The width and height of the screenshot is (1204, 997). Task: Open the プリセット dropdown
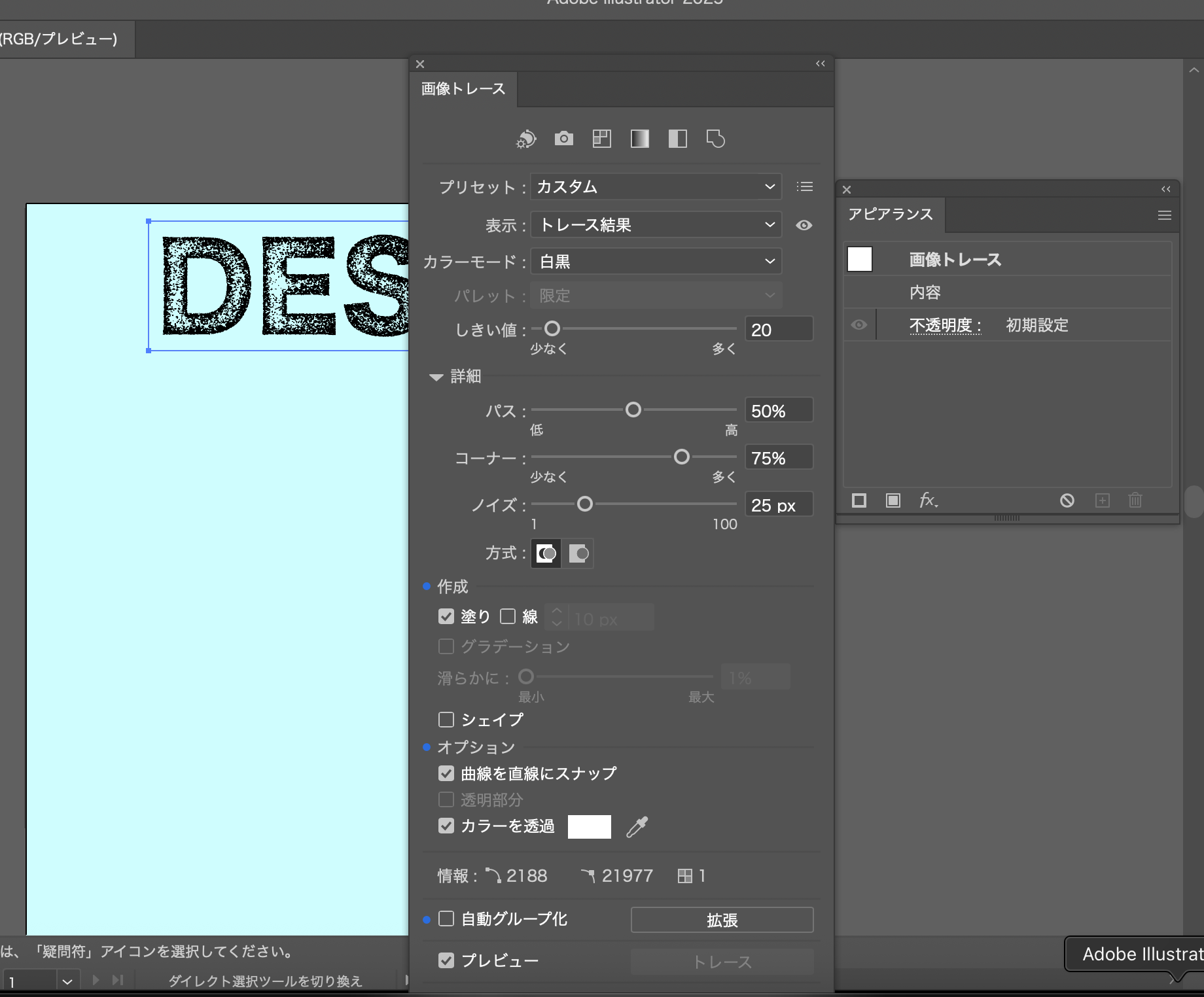pyautogui.click(x=656, y=187)
